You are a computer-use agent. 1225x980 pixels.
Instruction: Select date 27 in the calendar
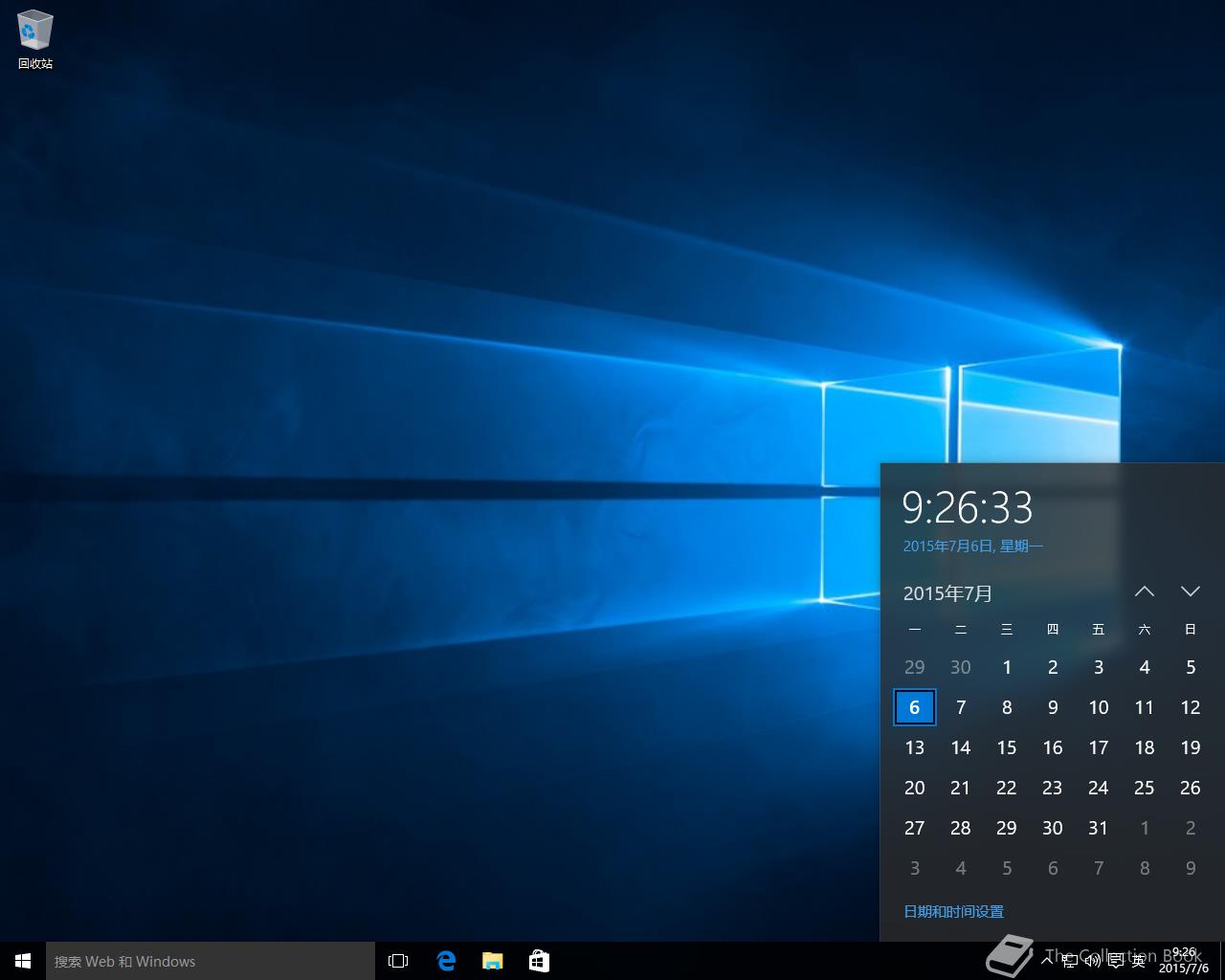coord(915,828)
